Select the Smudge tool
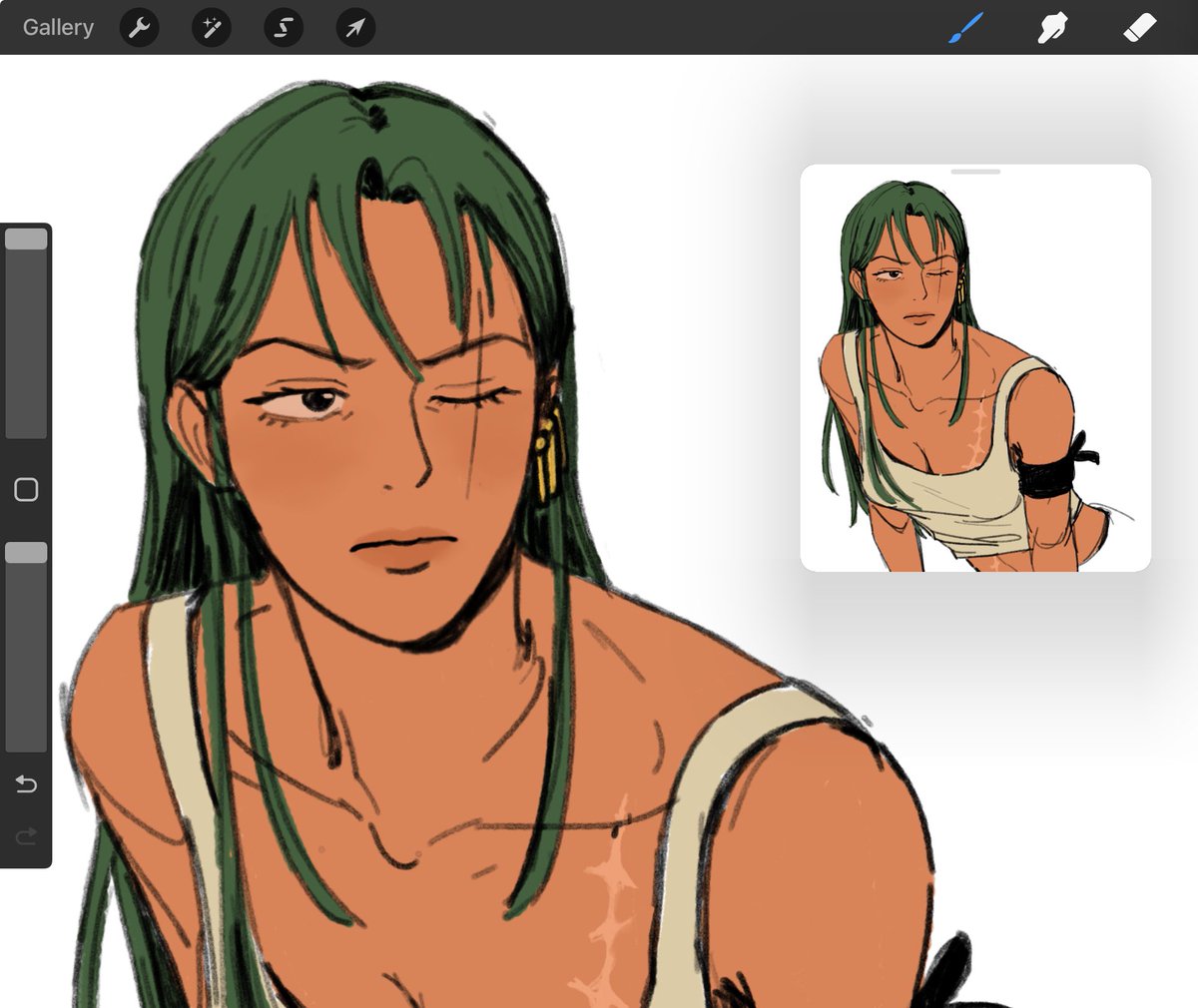The width and height of the screenshot is (1198, 1008). tap(1052, 27)
